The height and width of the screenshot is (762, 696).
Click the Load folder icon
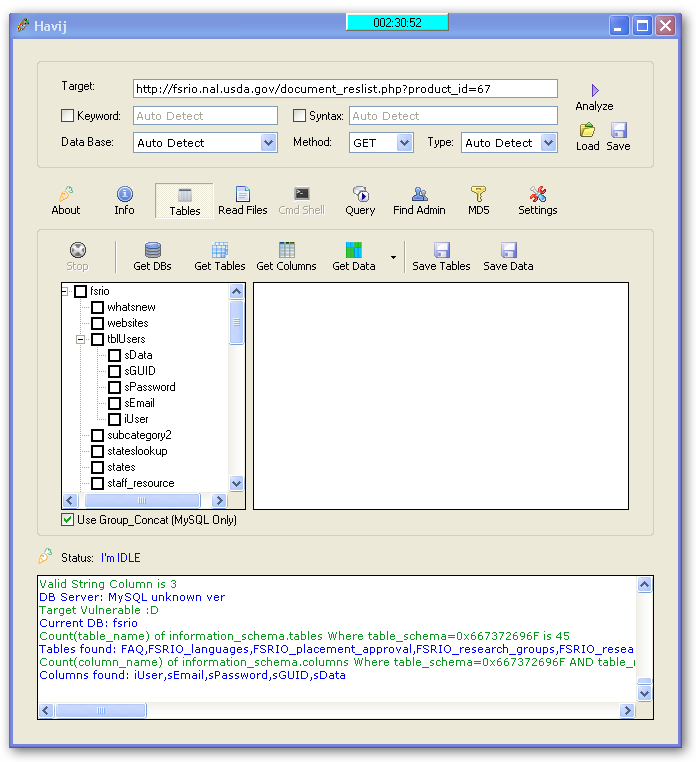(588, 130)
